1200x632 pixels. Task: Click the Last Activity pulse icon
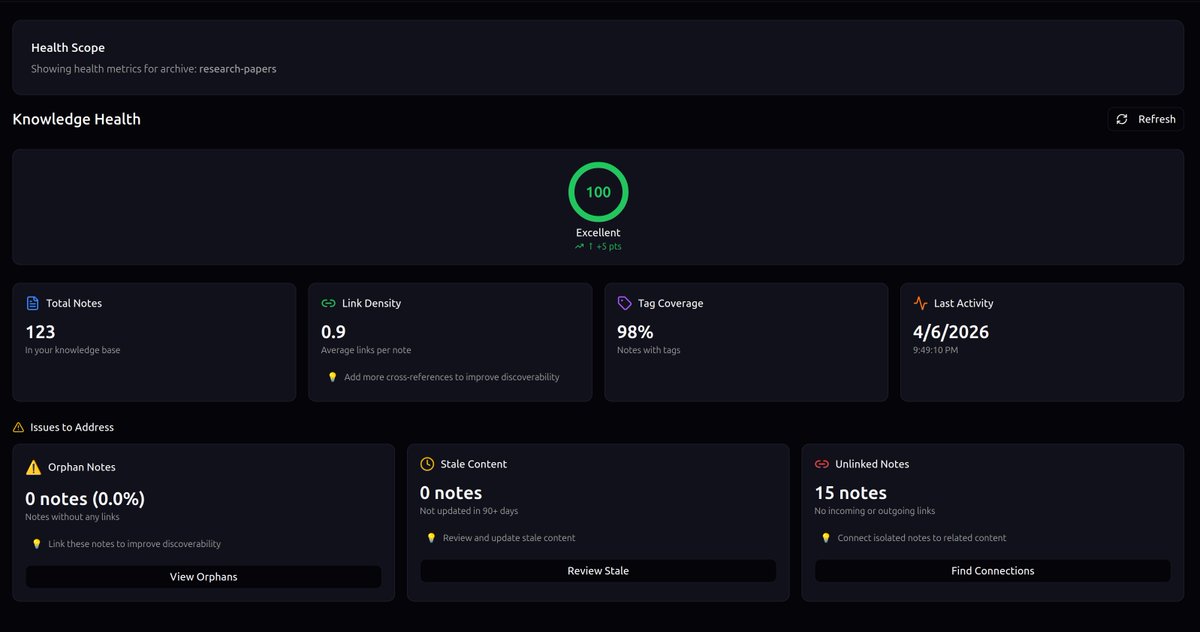[920, 303]
